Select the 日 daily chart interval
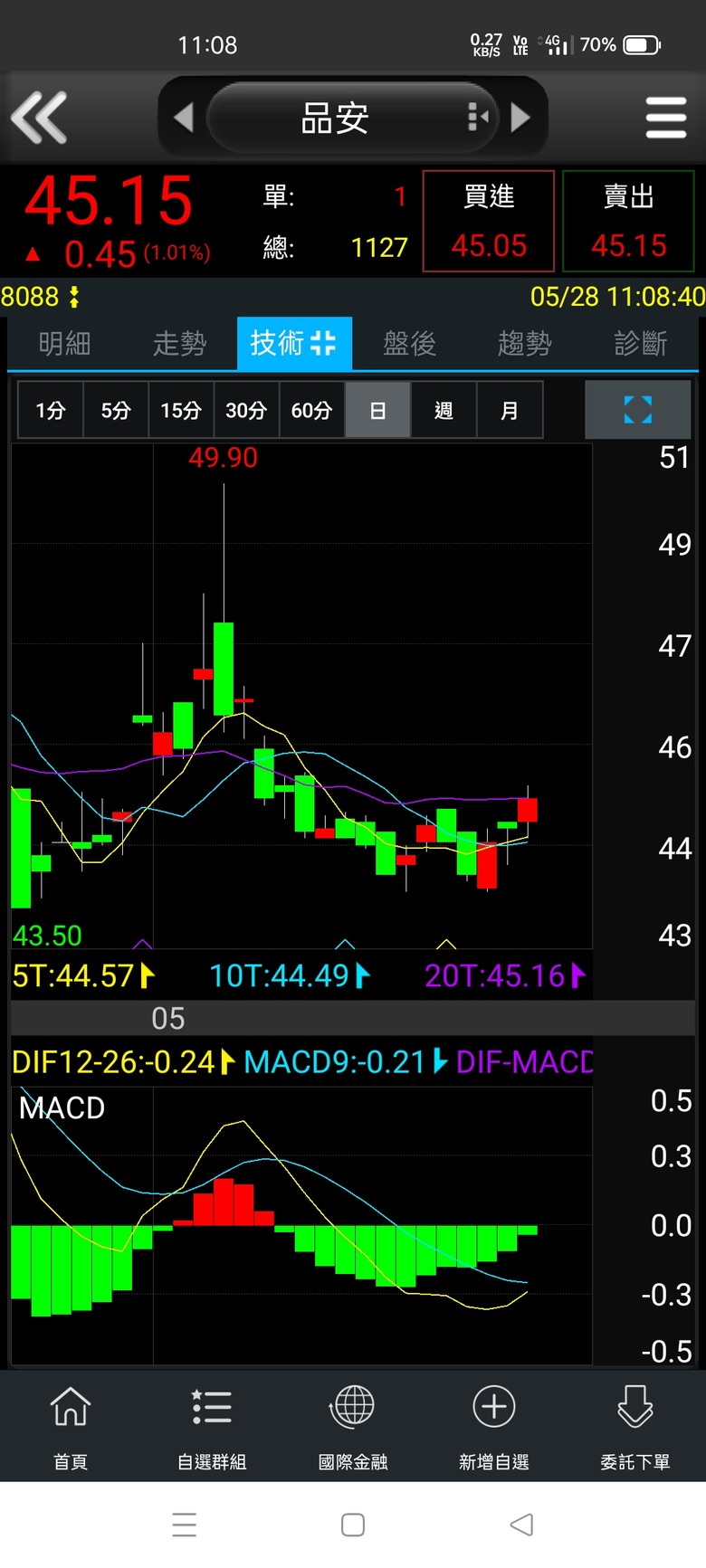Viewport: 706px width, 1568px height. [x=377, y=410]
